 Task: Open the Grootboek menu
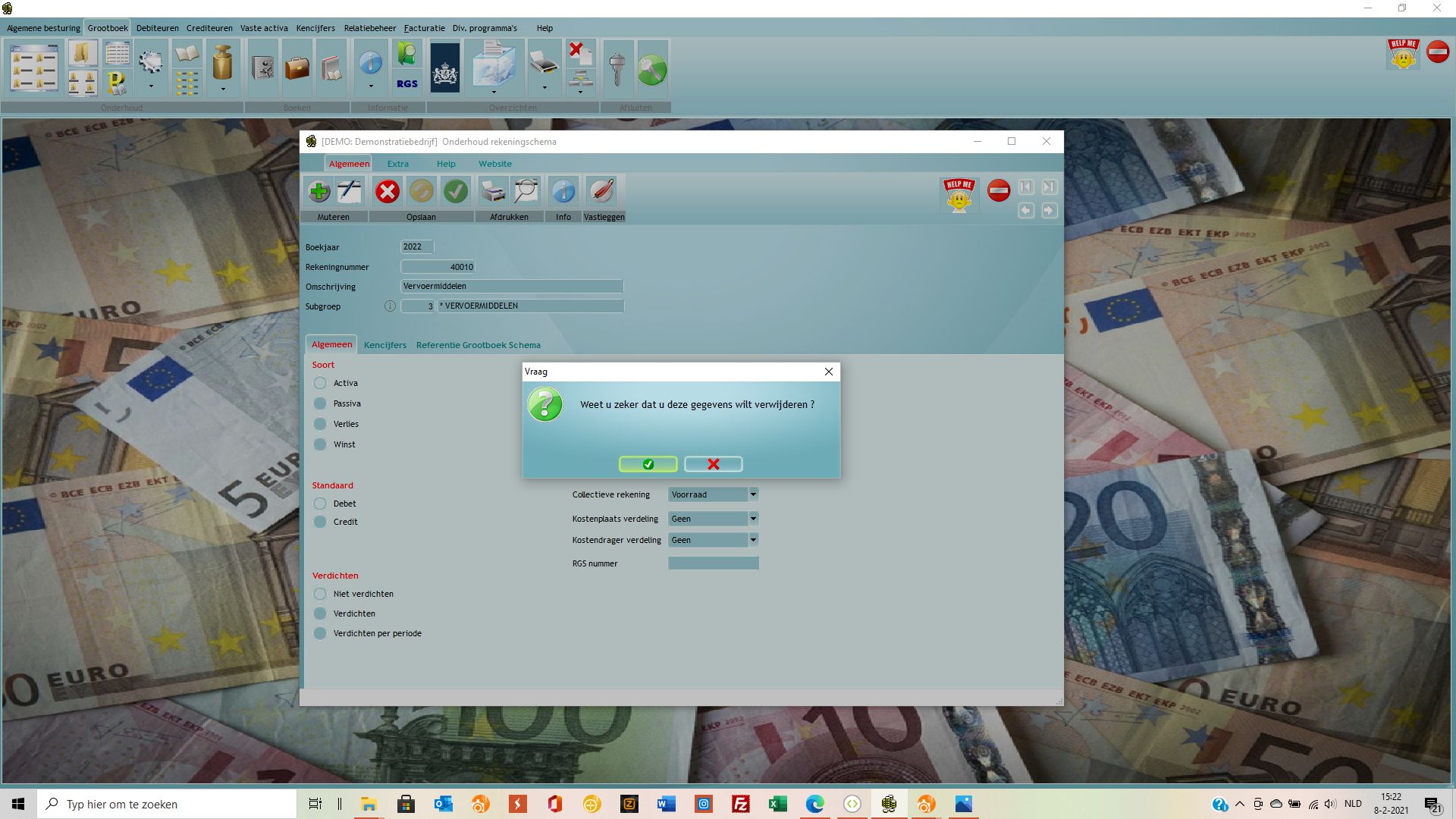(x=108, y=28)
